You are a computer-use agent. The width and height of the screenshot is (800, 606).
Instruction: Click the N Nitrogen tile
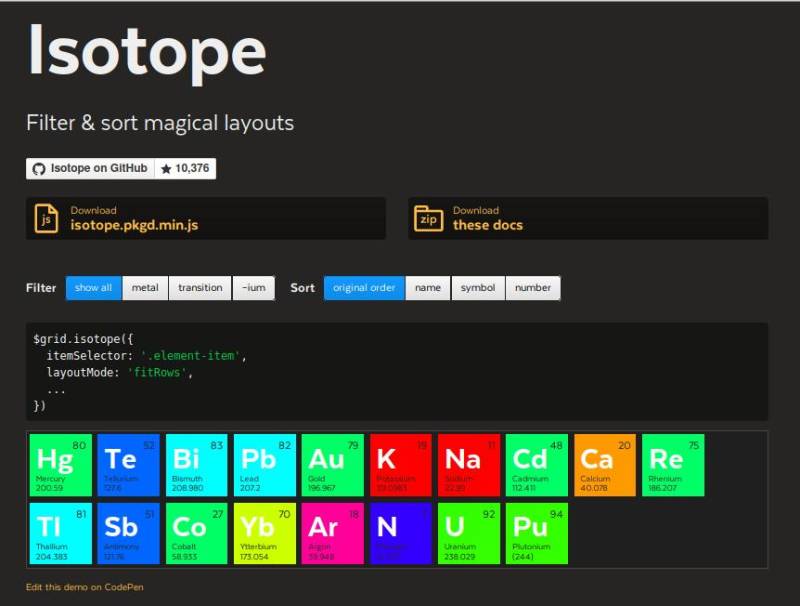pos(401,533)
